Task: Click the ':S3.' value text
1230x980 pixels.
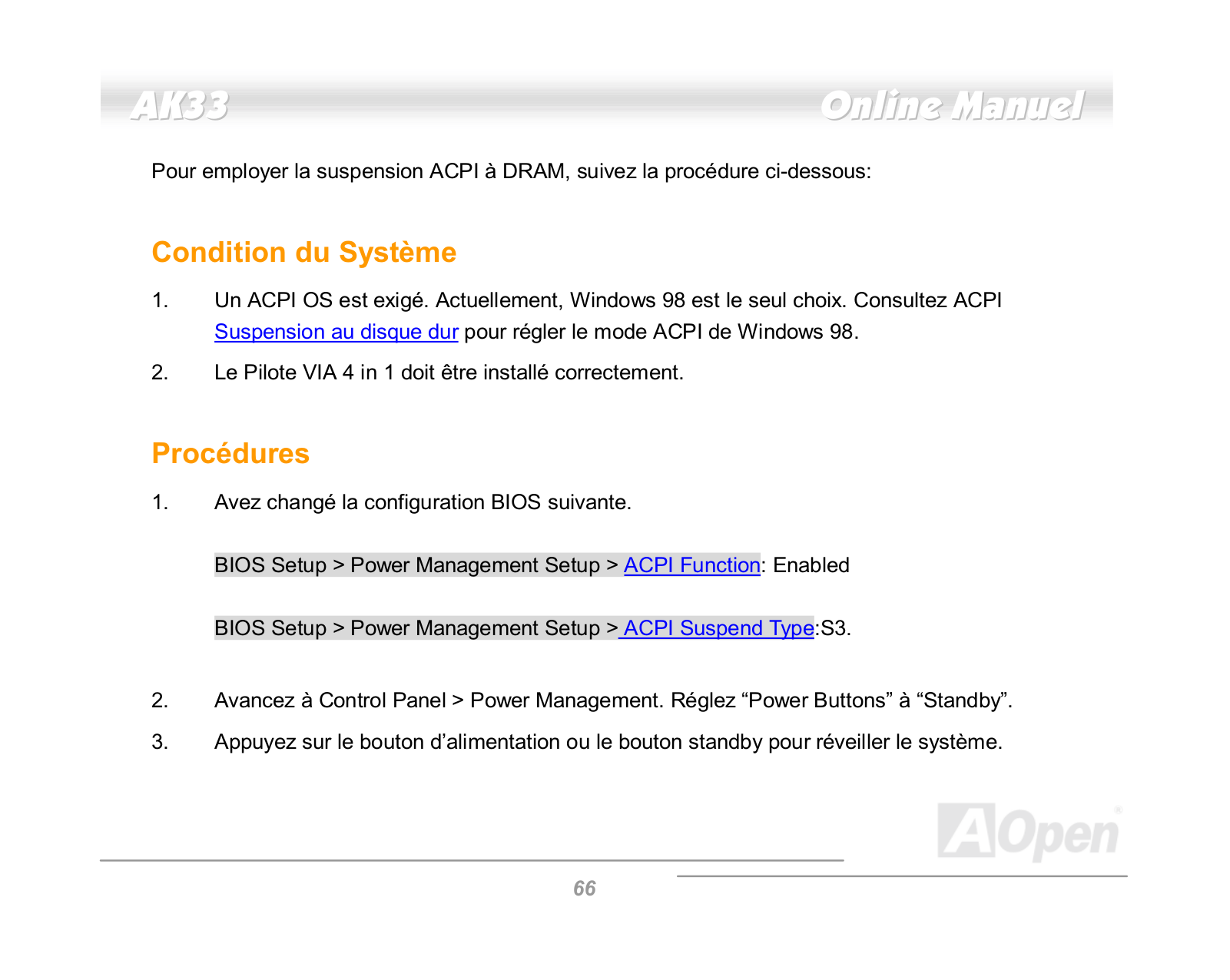Action: point(833,628)
